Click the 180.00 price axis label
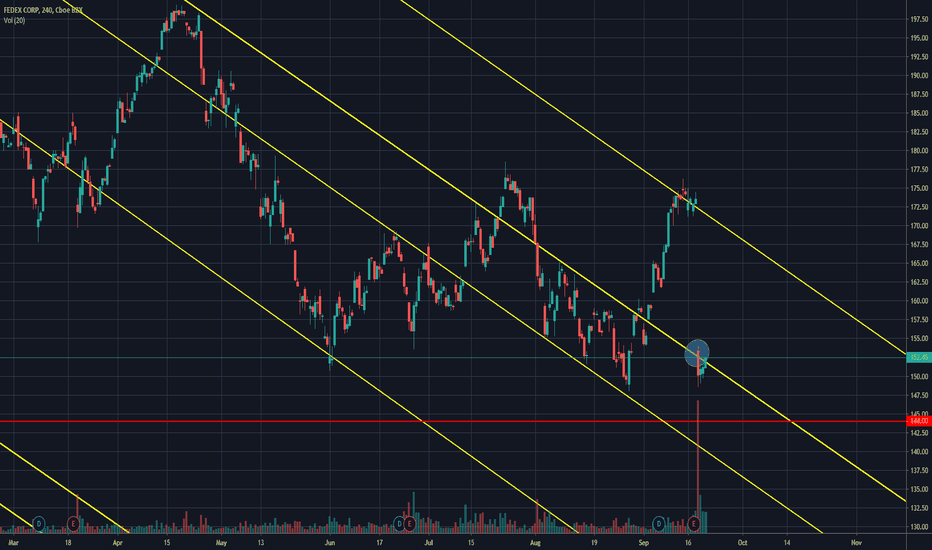932x550 pixels. click(x=919, y=150)
